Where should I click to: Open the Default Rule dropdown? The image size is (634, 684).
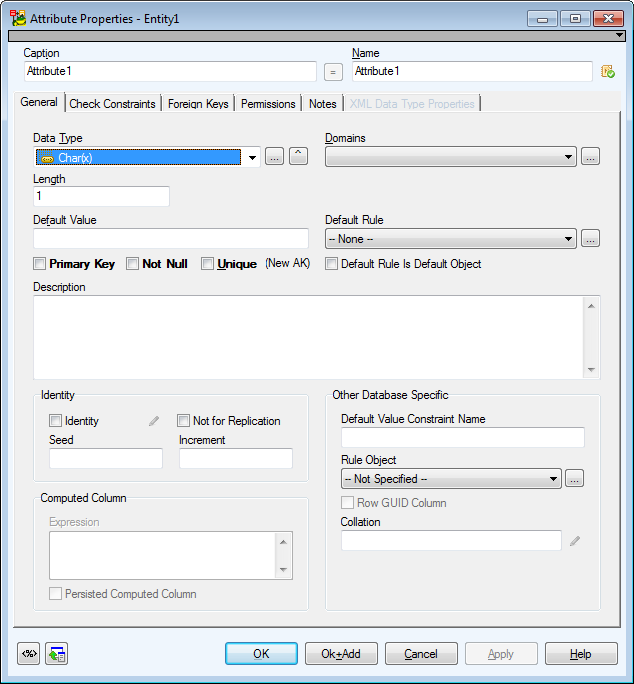(x=451, y=239)
